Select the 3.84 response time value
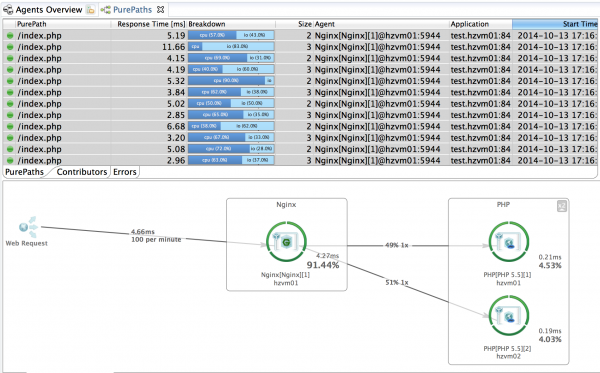The width and height of the screenshot is (600, 373). (x=176, y=93)
